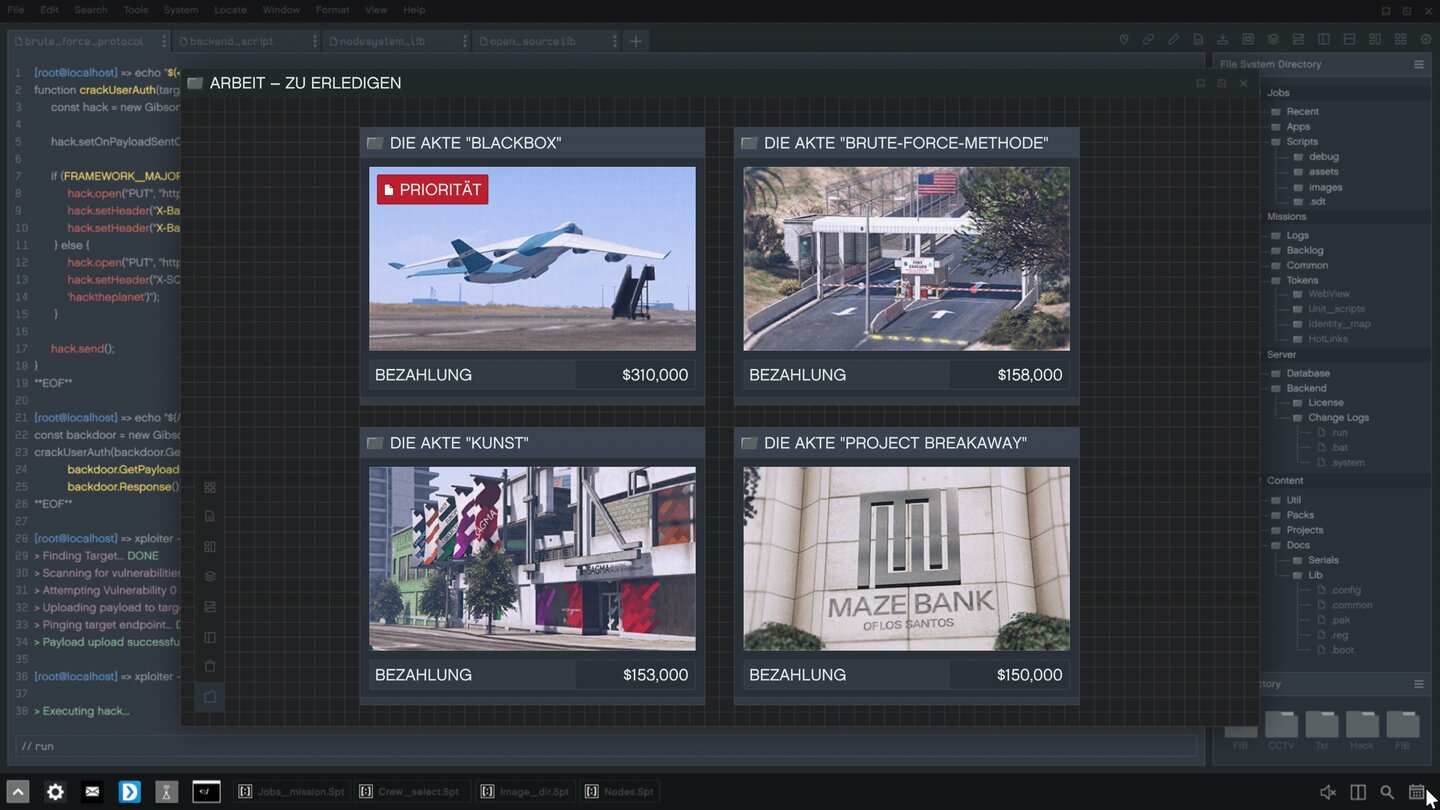Select the "Brute-Force-Methode" job card
The height and width of the screenshot is (810, 1440).
click(906, 265)
